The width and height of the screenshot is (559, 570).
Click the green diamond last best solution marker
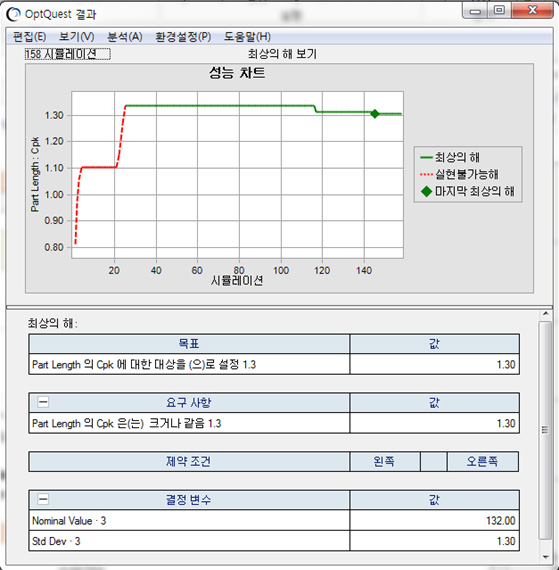click(375, 114)
